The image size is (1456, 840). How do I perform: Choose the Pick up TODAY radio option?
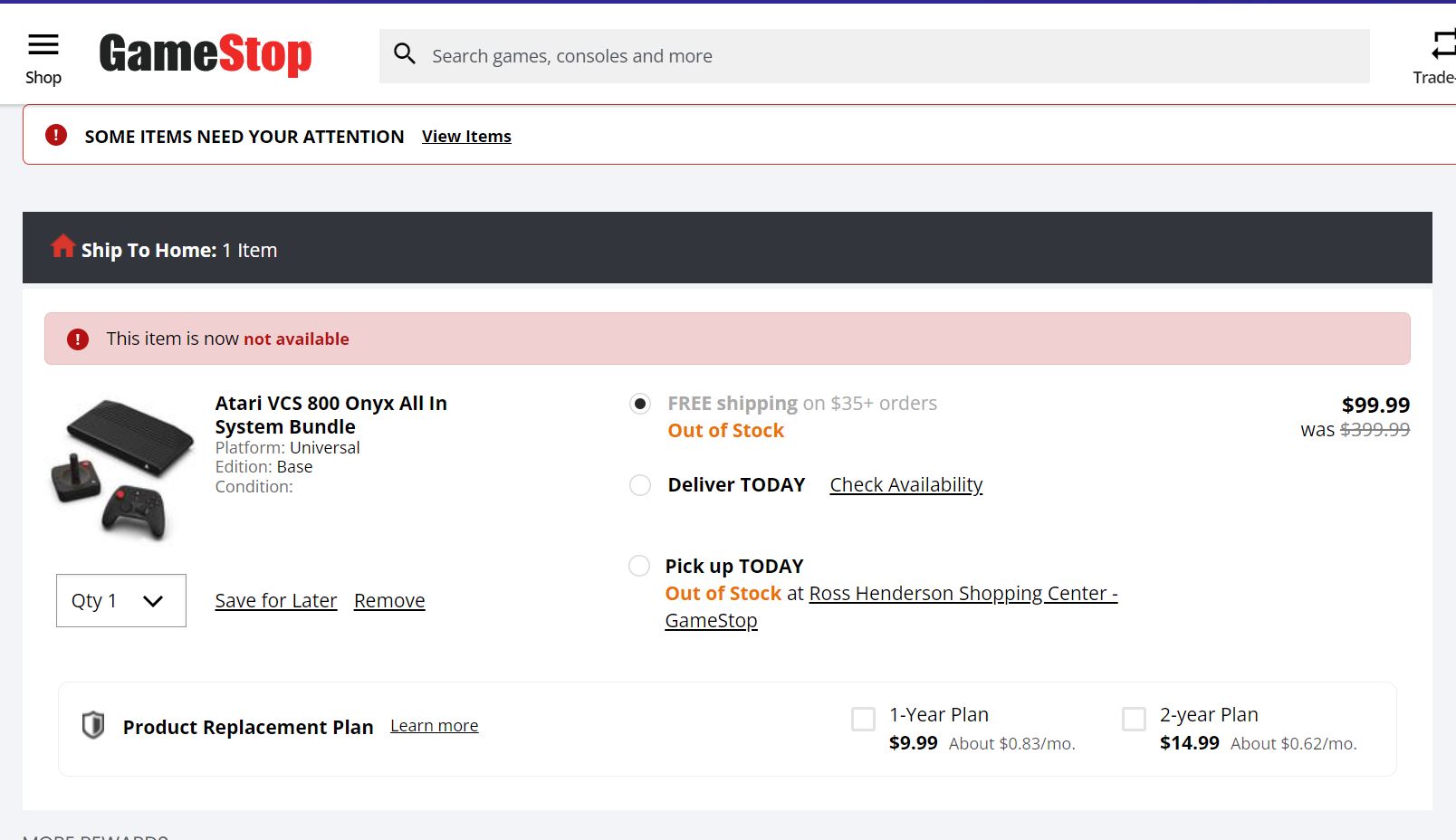tap(639, 567)
